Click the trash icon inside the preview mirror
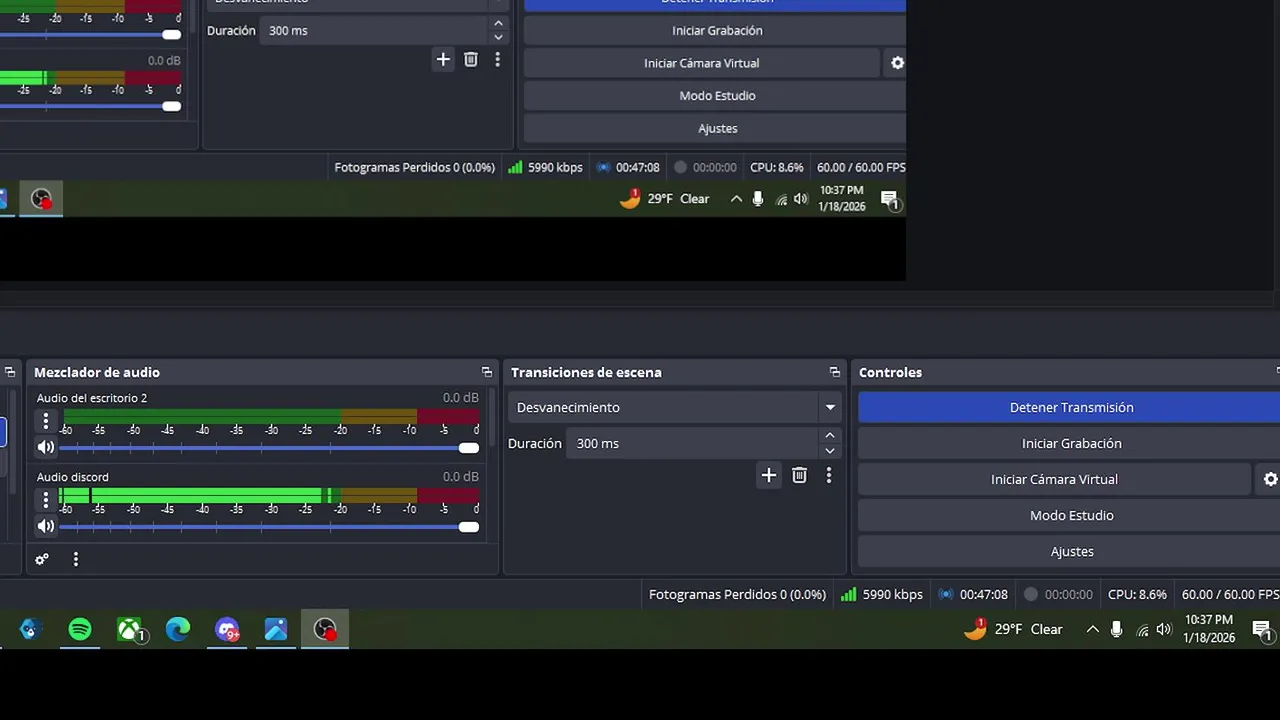This screenshot has height=720, width=1280. [x=471, y=59]
